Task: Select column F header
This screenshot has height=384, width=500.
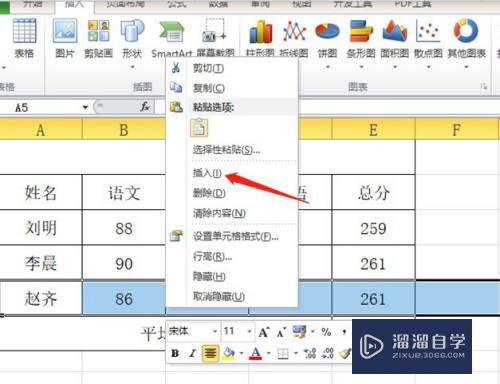Action: coord(457,129)
